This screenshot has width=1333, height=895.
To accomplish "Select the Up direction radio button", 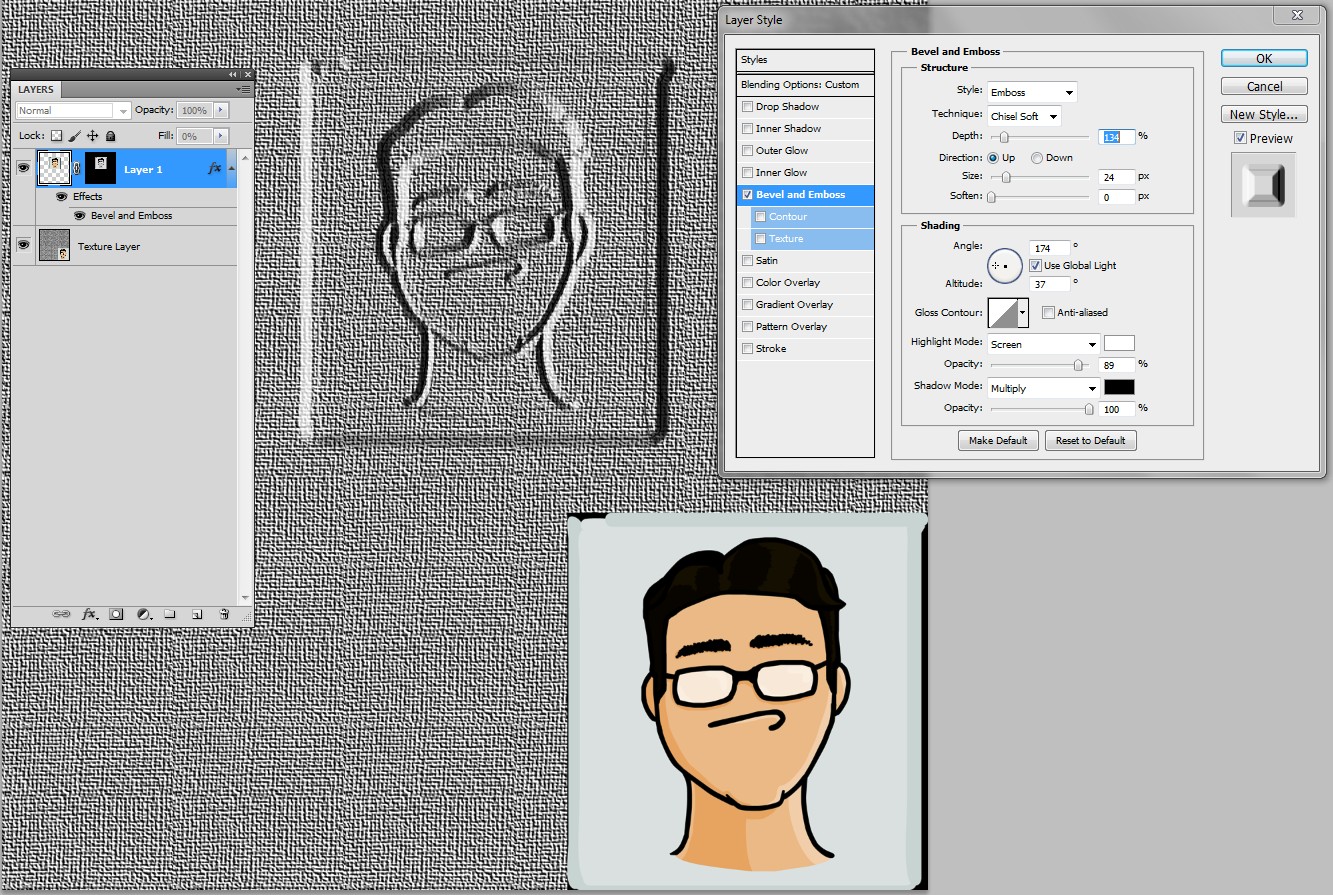I will 993,158.
